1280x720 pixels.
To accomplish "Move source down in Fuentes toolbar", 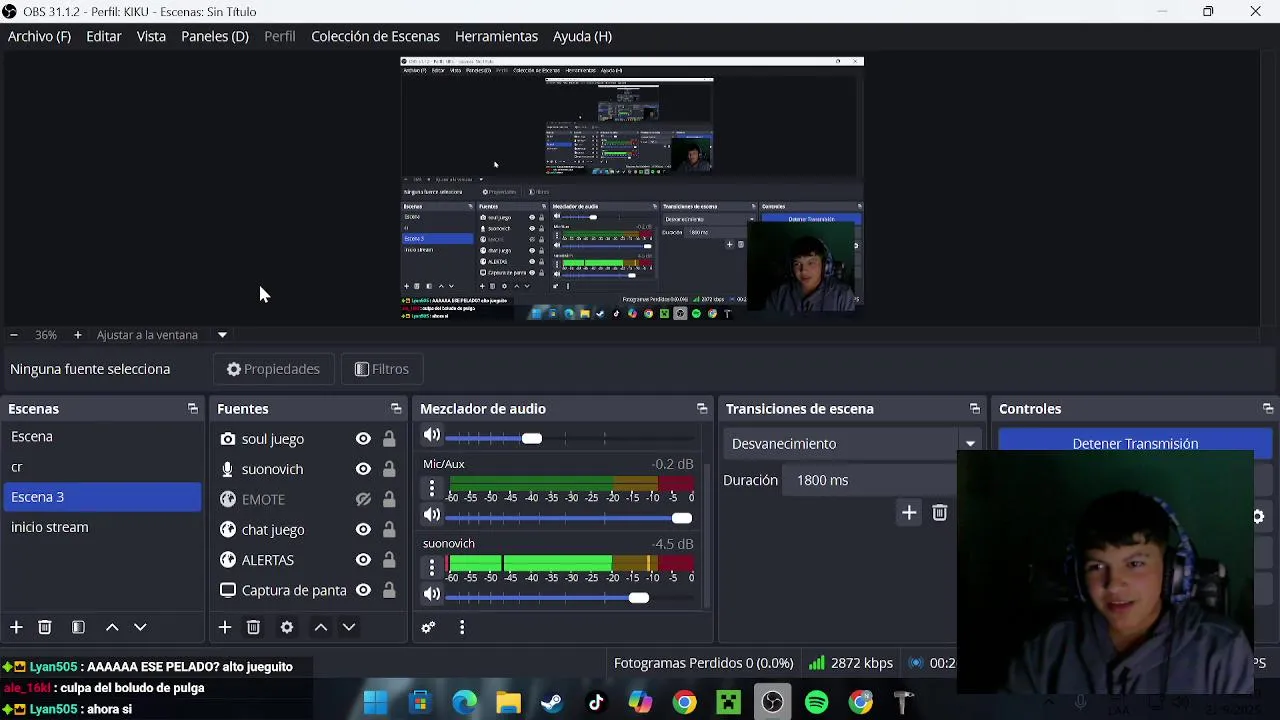I will [x=349, y=627].
